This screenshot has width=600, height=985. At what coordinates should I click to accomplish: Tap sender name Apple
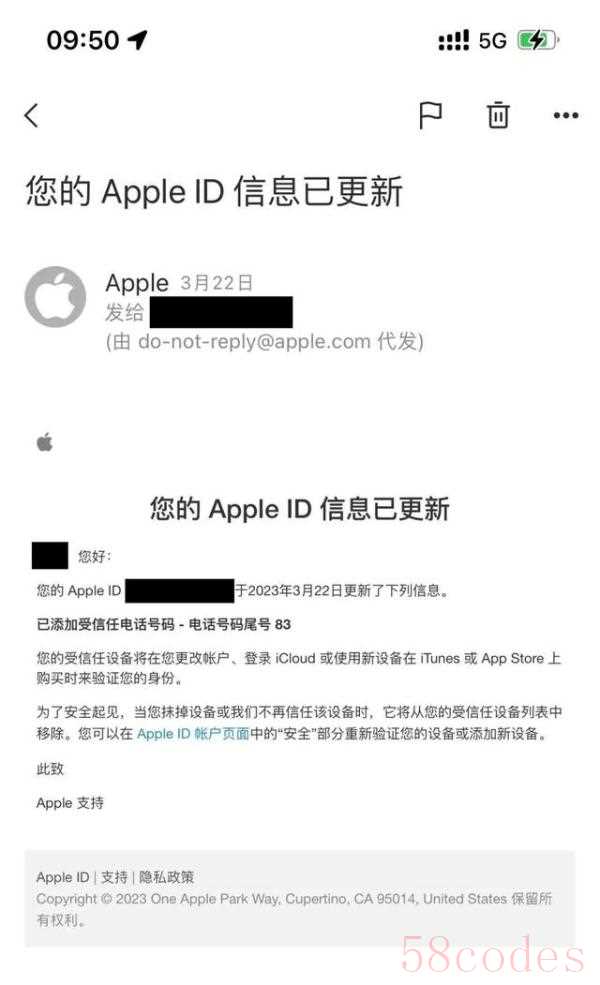[x=137, y=283]
